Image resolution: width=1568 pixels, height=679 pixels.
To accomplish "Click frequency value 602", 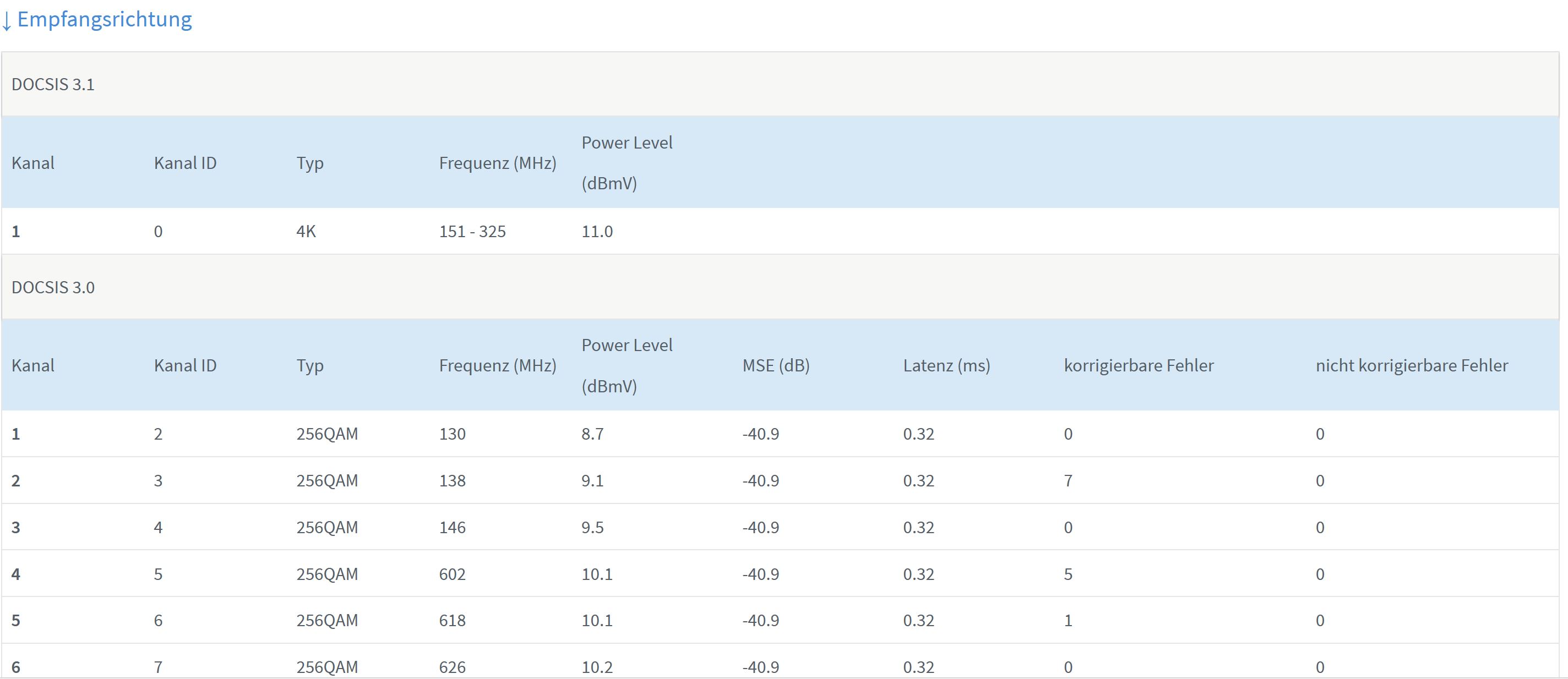I will pyautogui.click(x=452, y=574).
